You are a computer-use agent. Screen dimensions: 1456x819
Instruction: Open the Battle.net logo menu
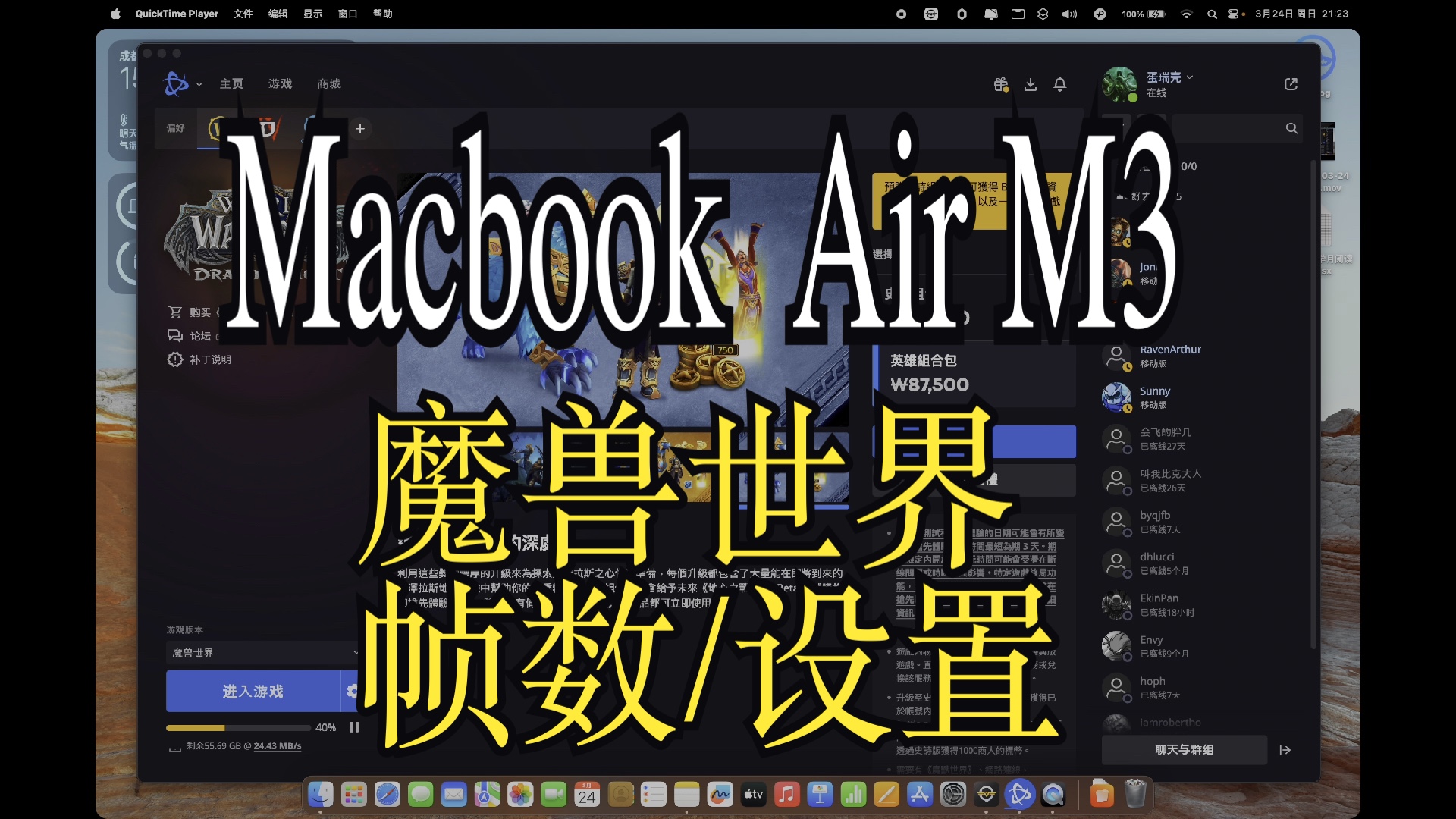pos(176,83)
